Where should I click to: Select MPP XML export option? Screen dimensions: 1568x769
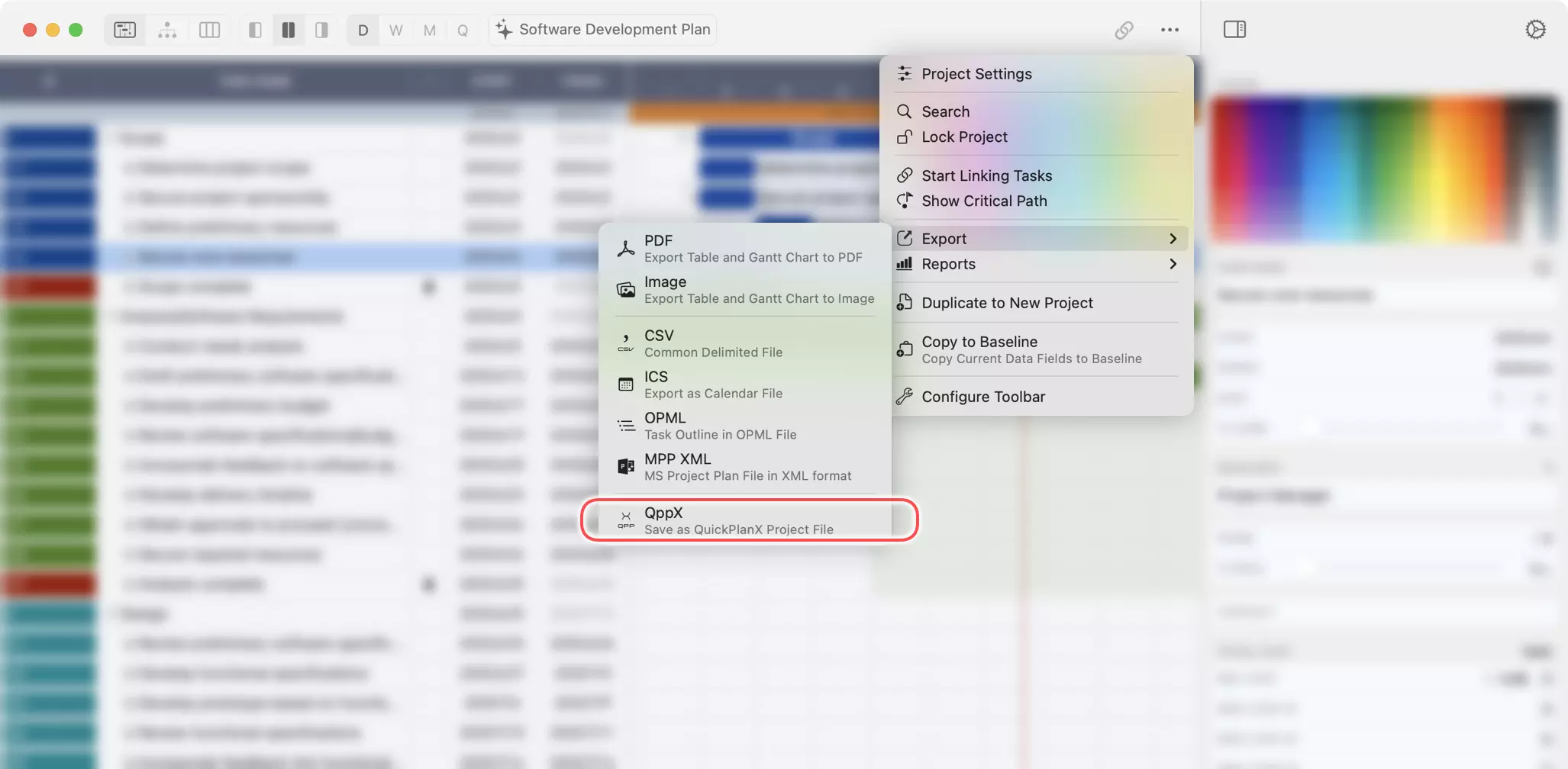(748, 467)
